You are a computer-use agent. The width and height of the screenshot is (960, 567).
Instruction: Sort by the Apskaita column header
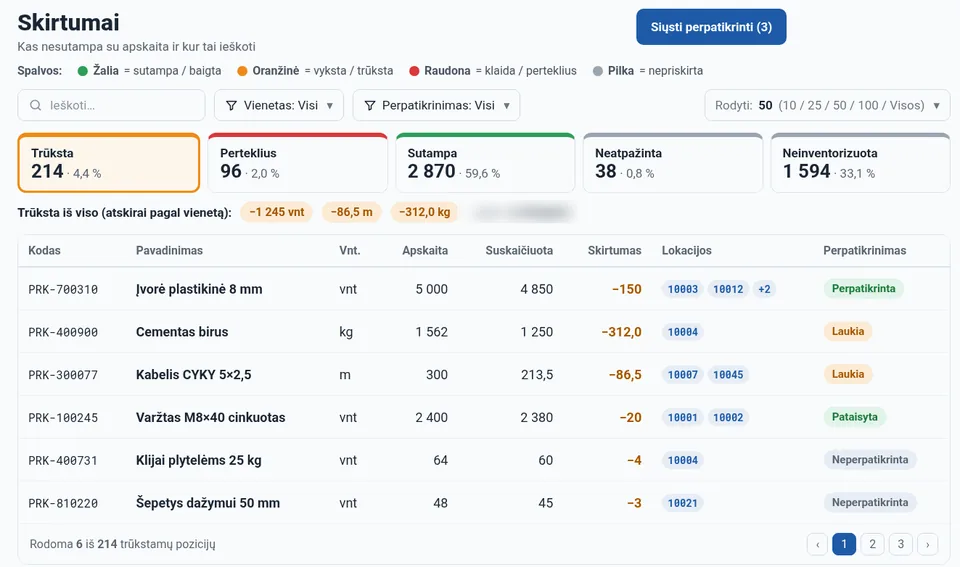point(425,250)
